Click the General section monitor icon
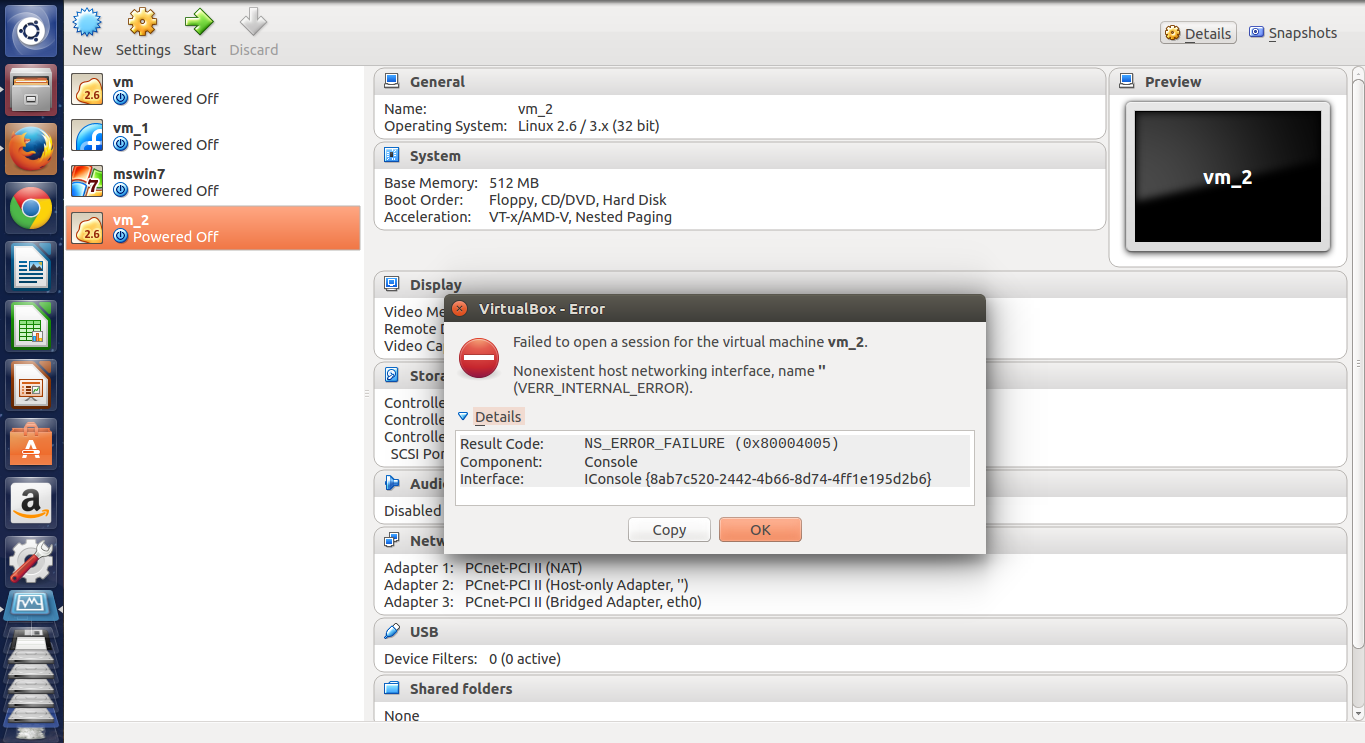This screenshot has height=743, width=1365. [x=391, y=81]
